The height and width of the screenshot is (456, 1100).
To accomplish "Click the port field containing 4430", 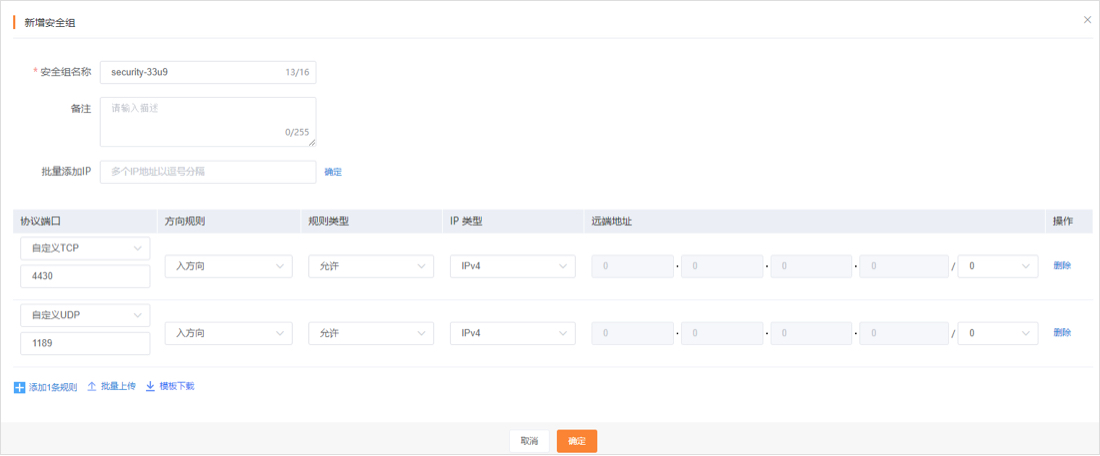I will point(85,276).
